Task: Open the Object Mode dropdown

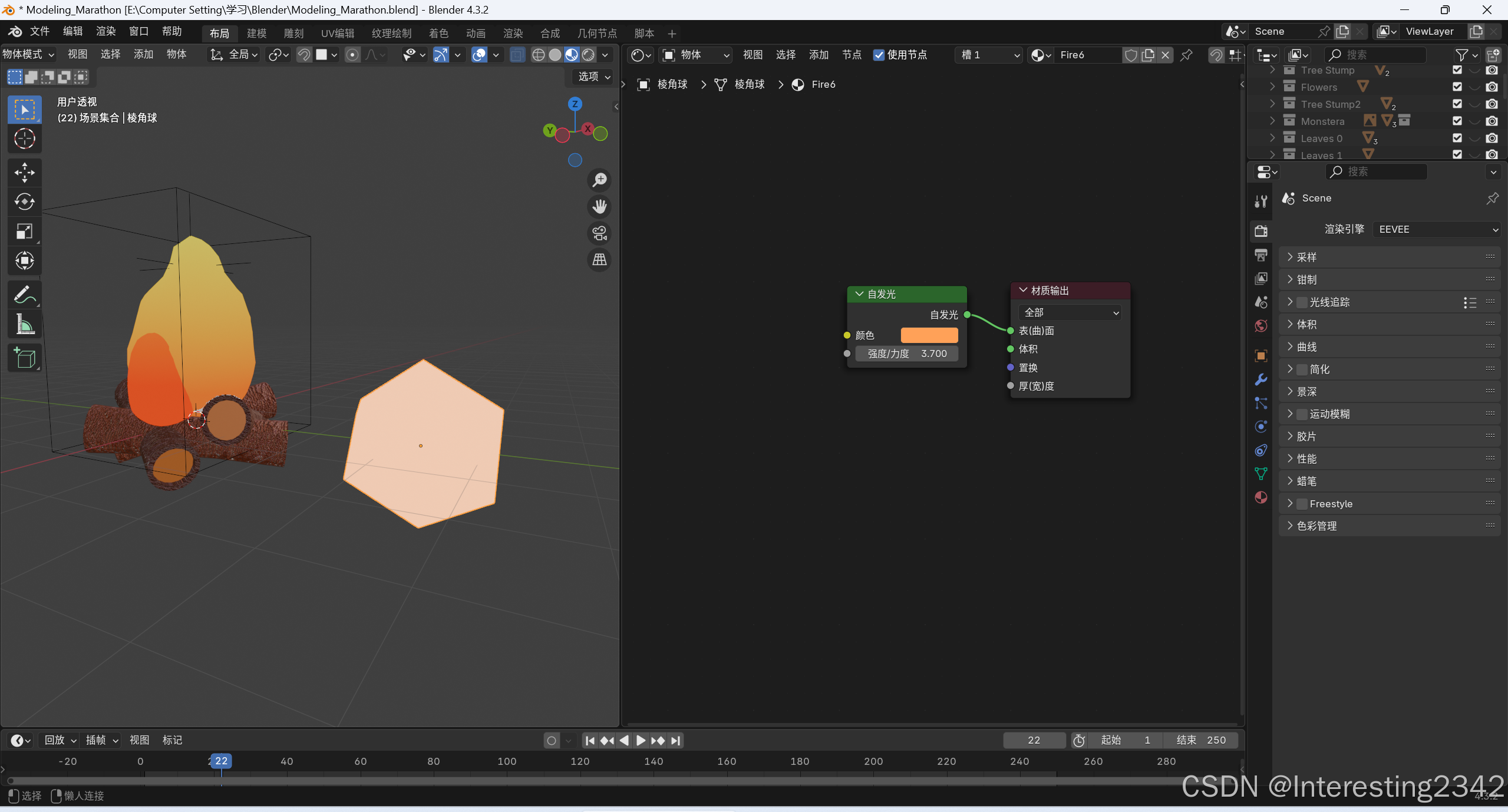Action: (x=28, y=54)
